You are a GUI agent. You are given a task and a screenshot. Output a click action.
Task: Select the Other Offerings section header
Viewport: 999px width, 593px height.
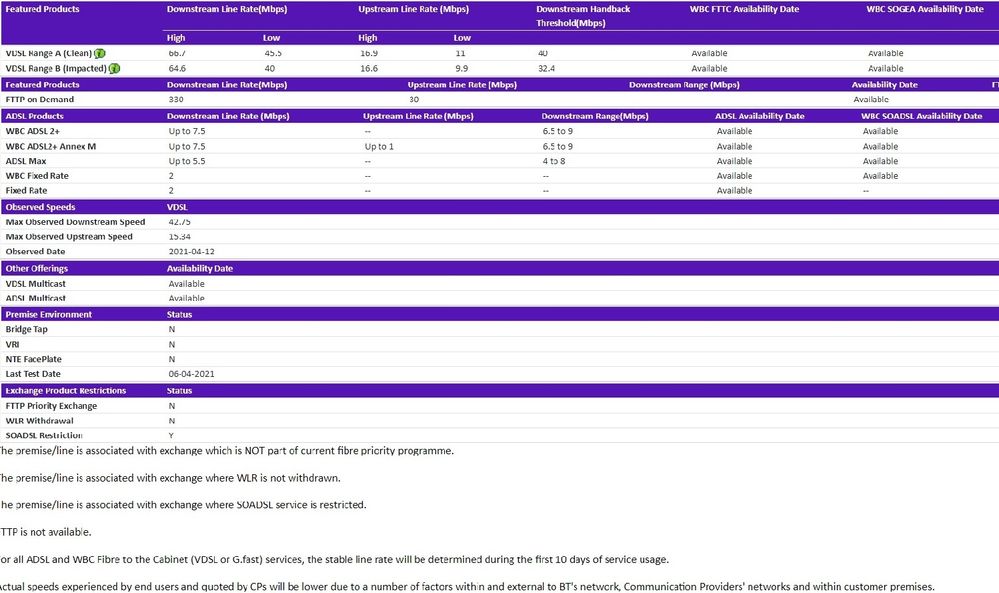coord(34,268)
